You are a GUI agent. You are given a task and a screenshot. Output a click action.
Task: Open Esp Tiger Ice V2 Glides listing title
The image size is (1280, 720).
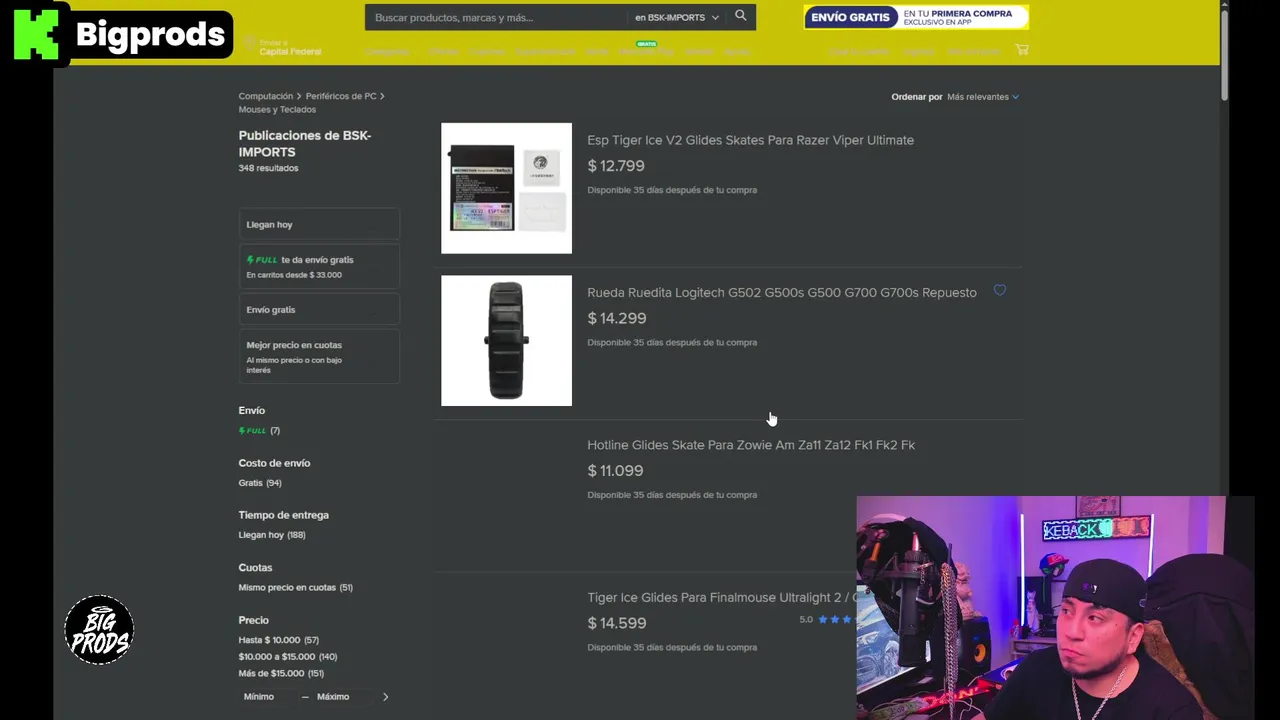pyautogui.click(x=750, y=140)
